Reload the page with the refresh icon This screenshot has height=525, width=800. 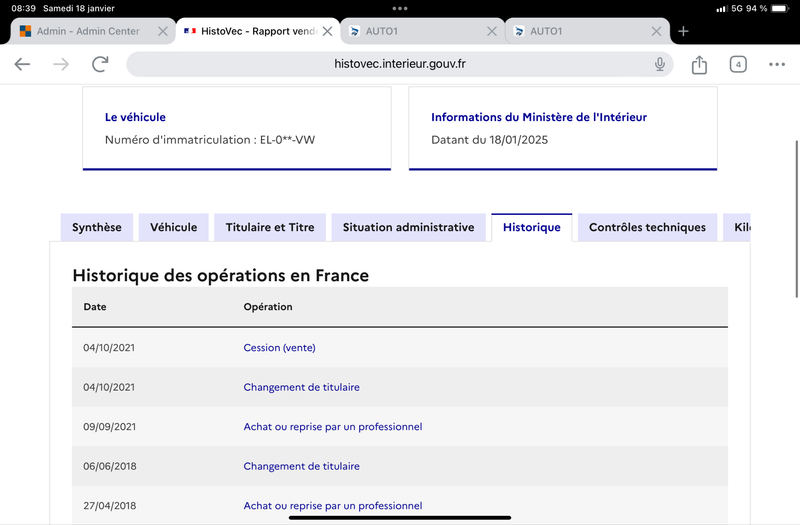point(100,64)
